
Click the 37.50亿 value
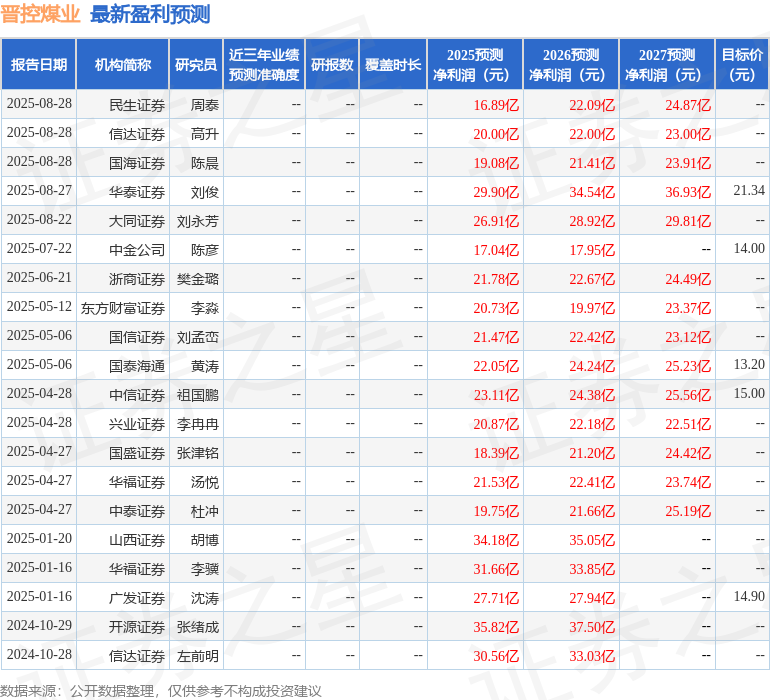click(592, 626)
